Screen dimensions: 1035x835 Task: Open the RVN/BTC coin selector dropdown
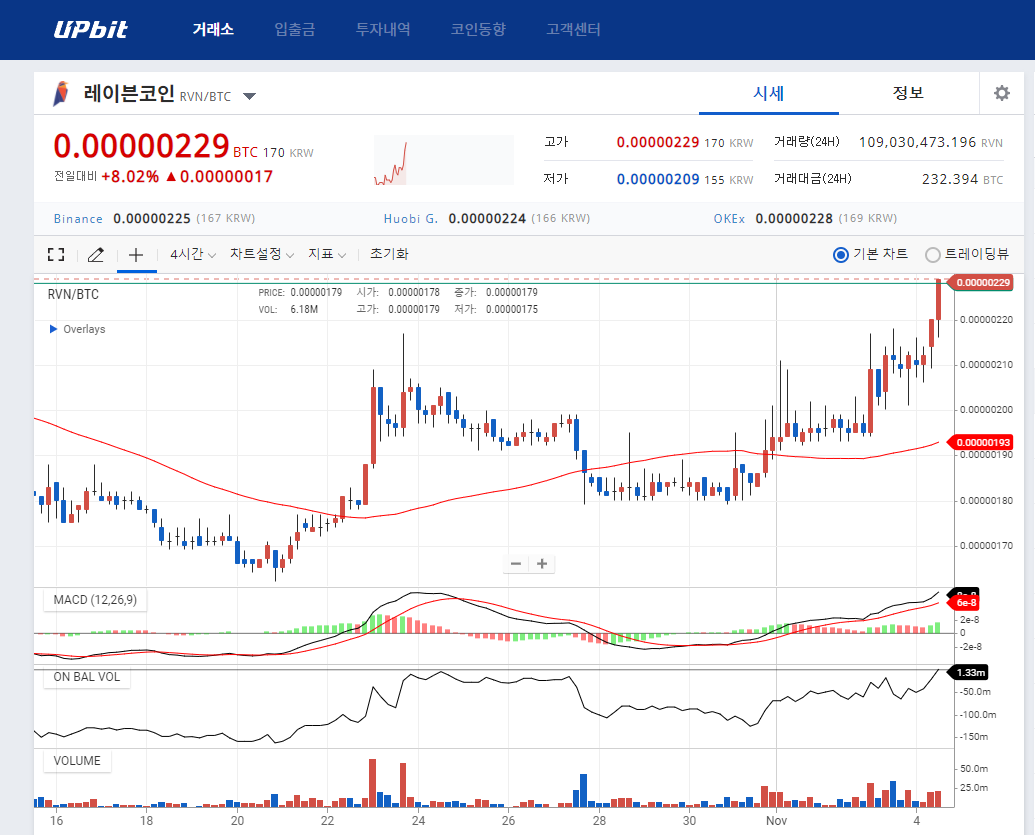(250, 96)
